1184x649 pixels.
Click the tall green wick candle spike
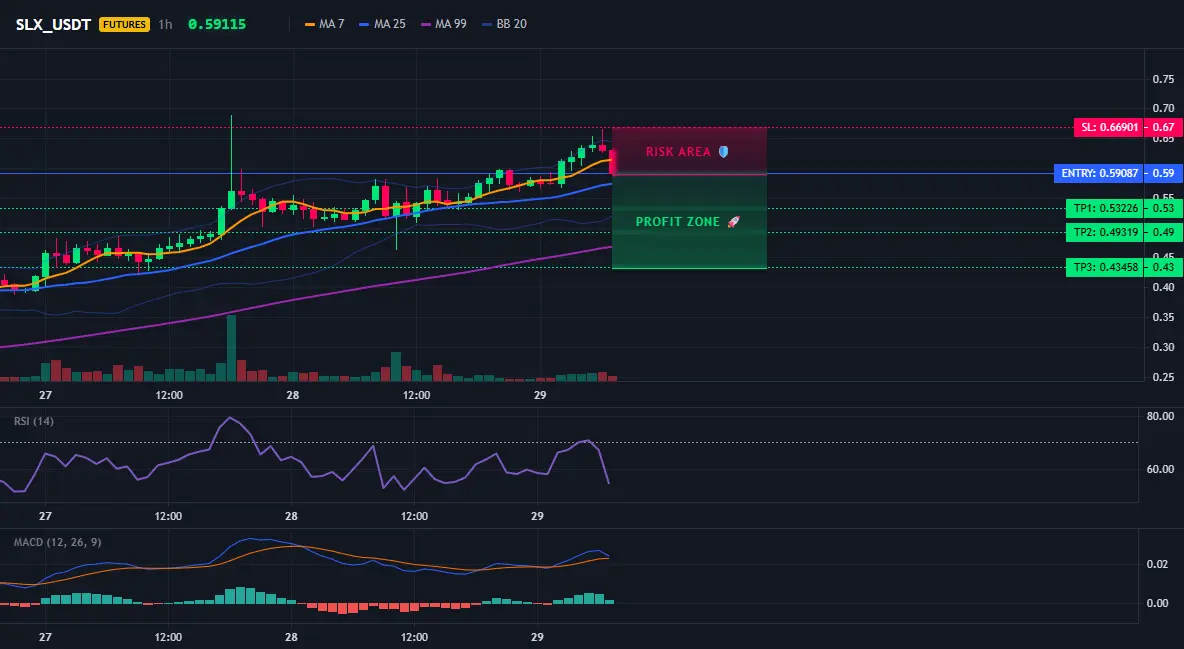point(231,162)
